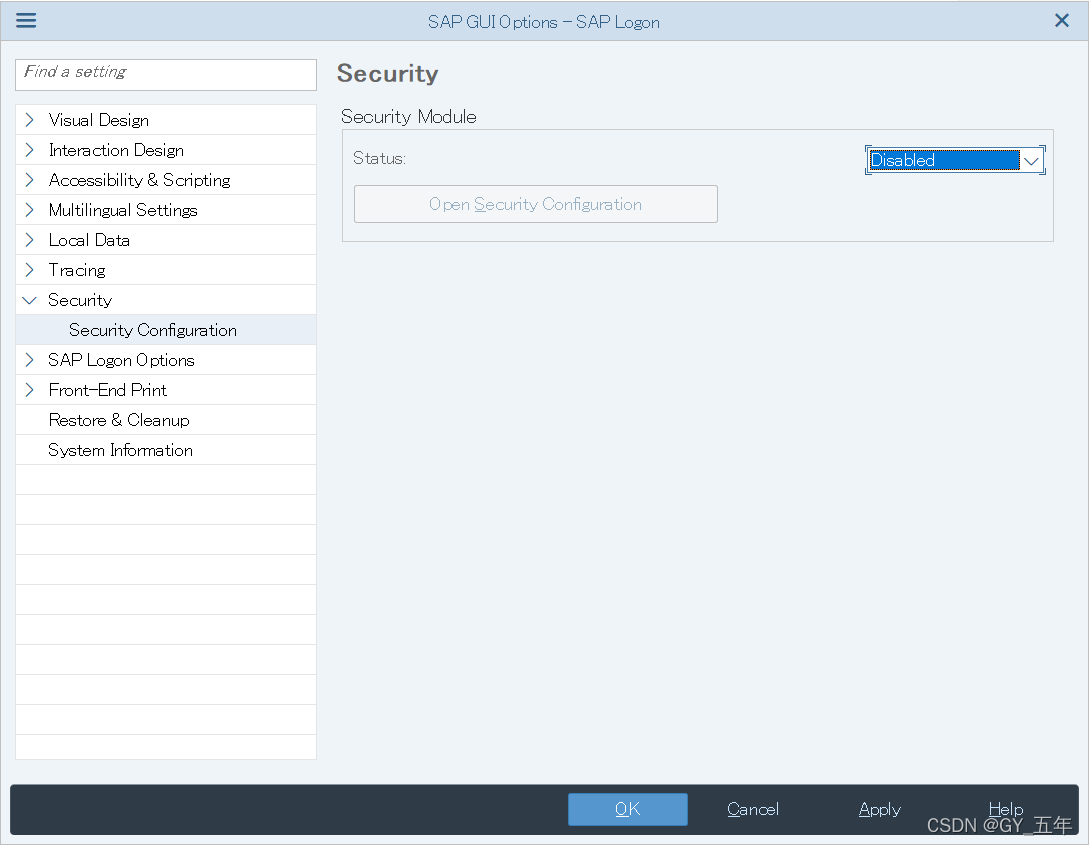Viewport: 1089px width, 845px height.
Task: Click the Help button
Action: (x=1006, y=809)
